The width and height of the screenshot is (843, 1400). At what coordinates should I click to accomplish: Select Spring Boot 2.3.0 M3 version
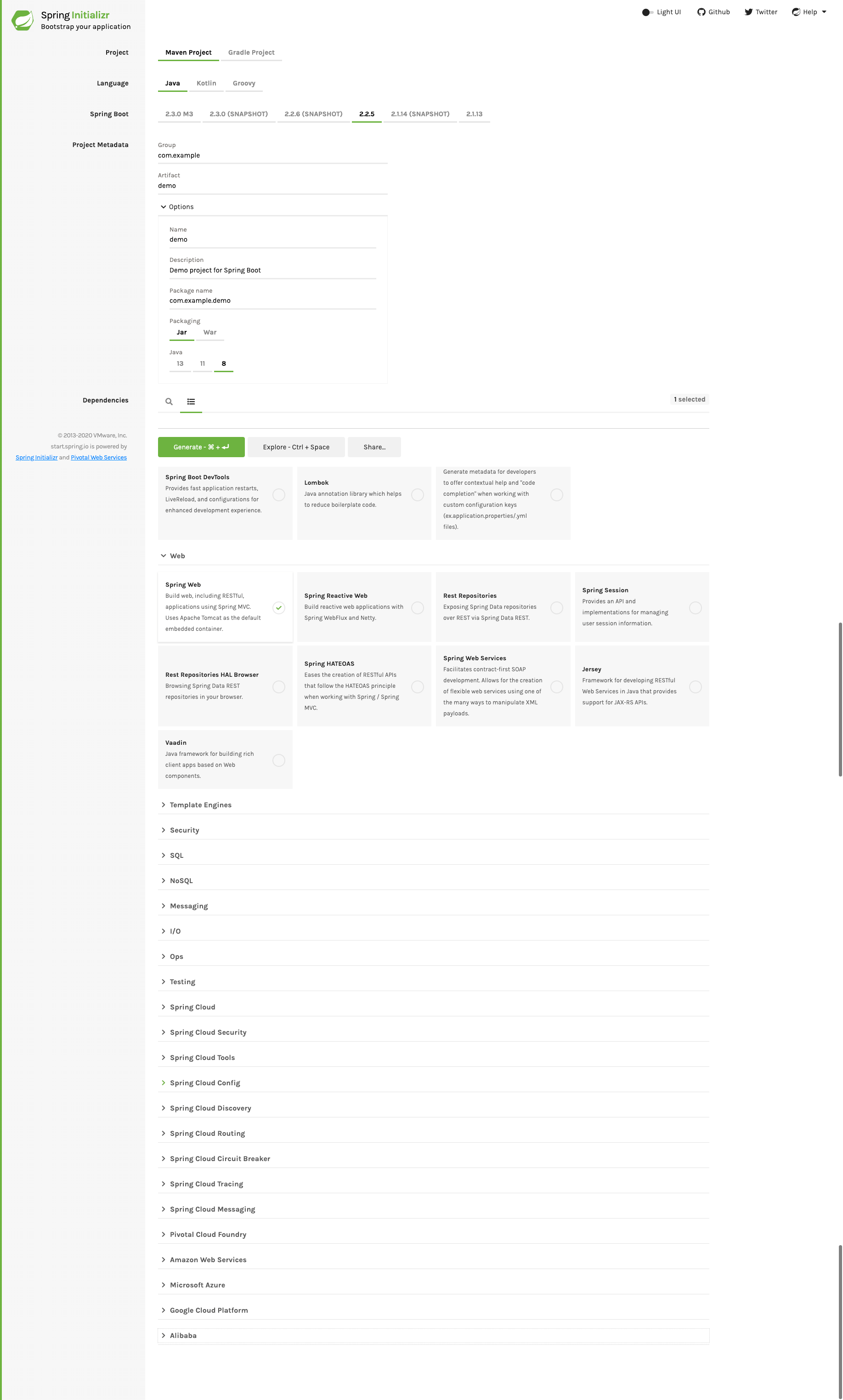coord(179,114)
